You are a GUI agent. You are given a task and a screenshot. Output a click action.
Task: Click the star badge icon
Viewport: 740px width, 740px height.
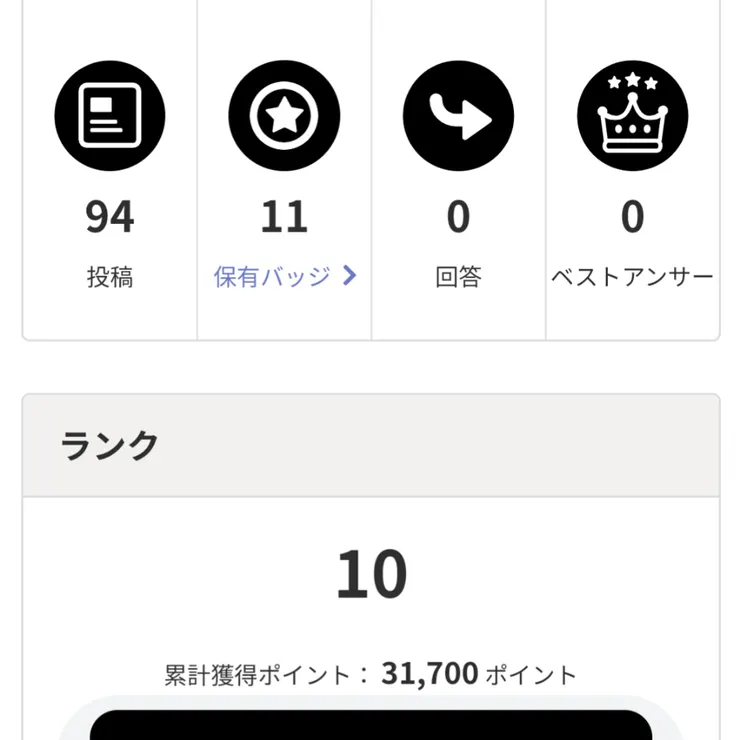tap(284, 115)
